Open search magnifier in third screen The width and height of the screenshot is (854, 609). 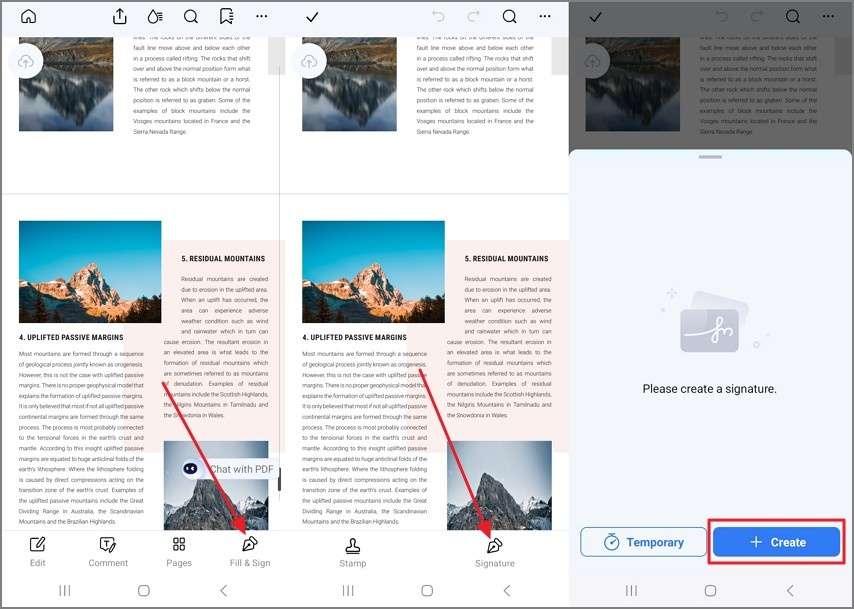tap(792, 16)
